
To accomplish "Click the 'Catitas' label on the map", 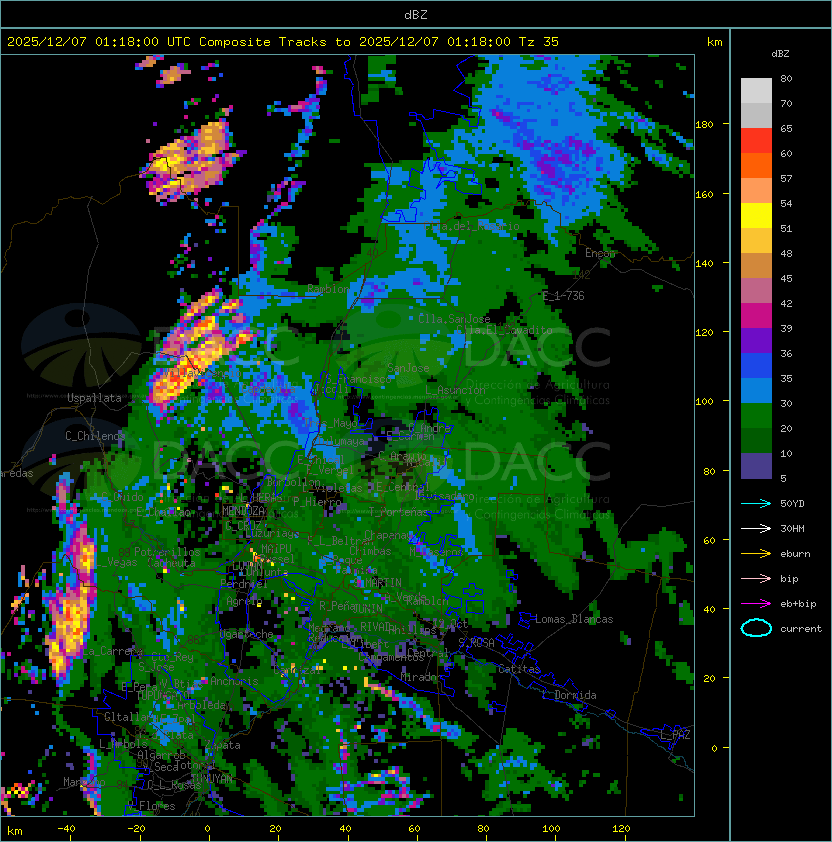I will point(519,669).
